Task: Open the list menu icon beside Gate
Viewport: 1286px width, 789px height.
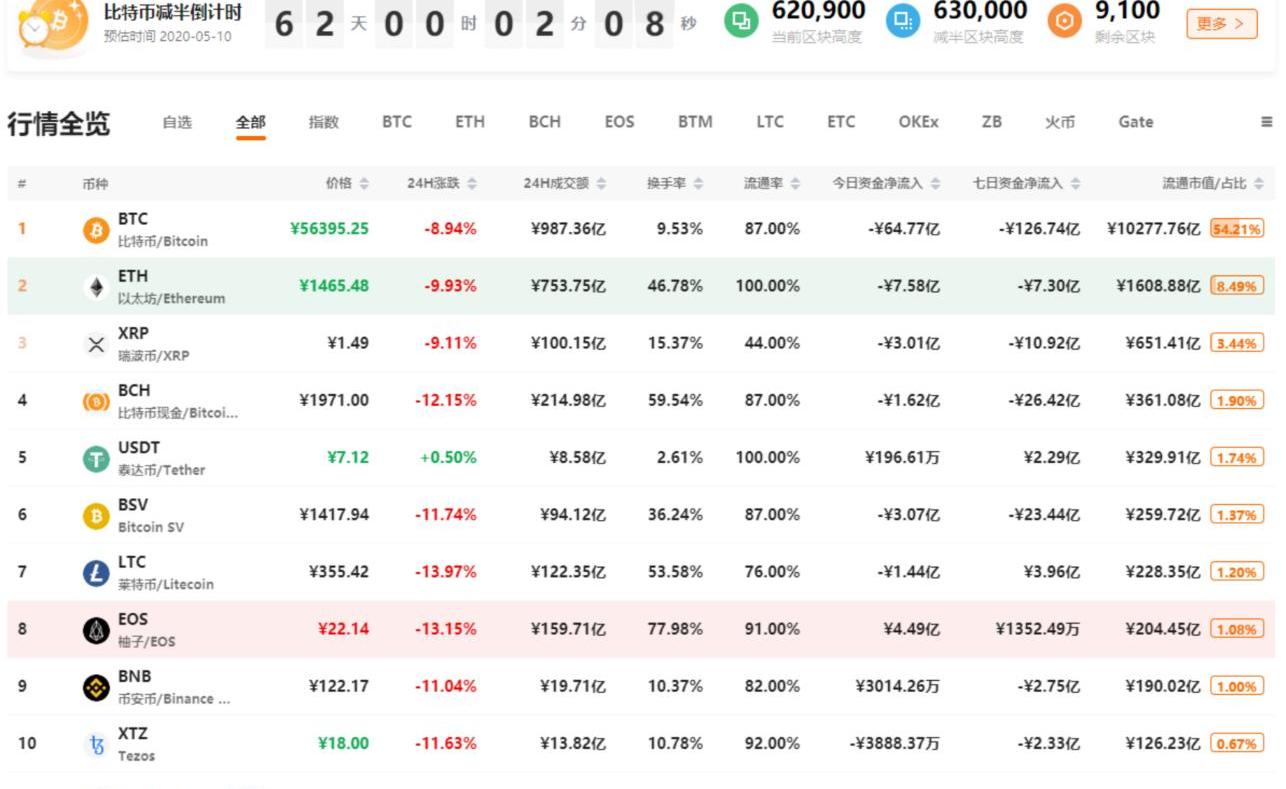Action: click(1266, 122)
